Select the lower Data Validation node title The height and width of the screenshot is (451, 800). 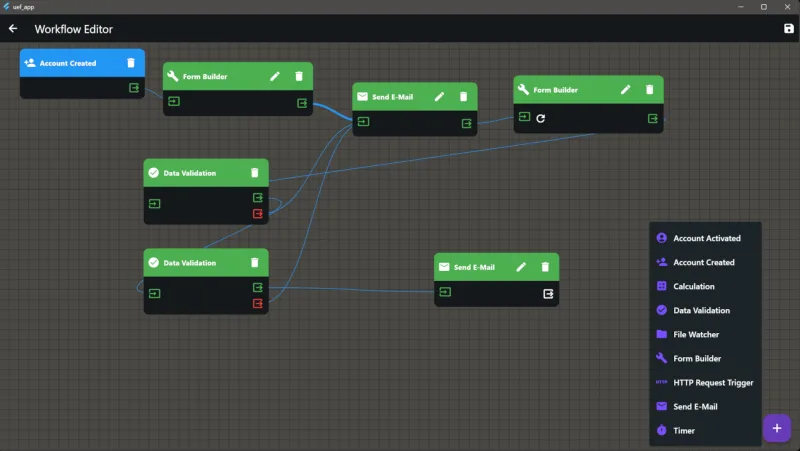pyautogui.click(x=190, y=263)
